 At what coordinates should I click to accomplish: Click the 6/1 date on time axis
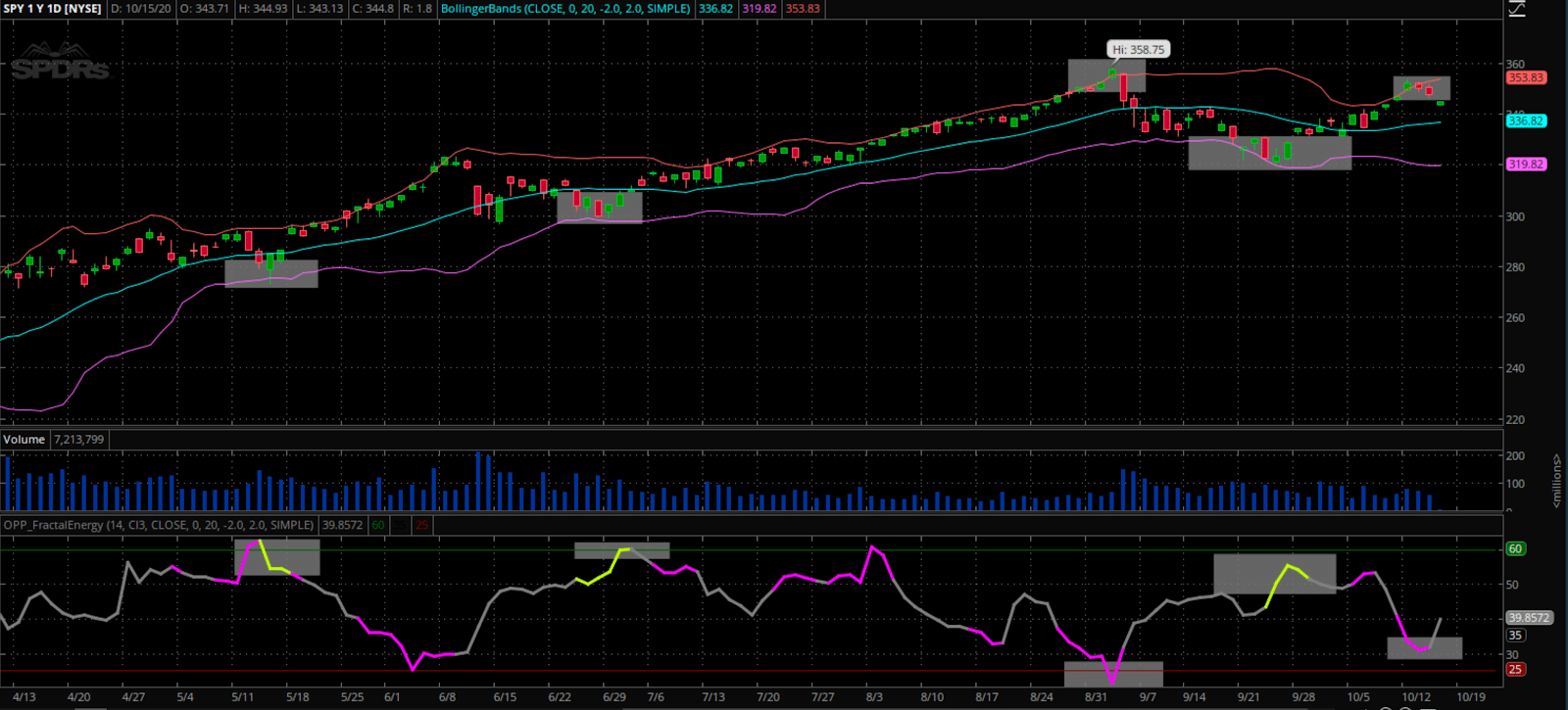[392, 697]
